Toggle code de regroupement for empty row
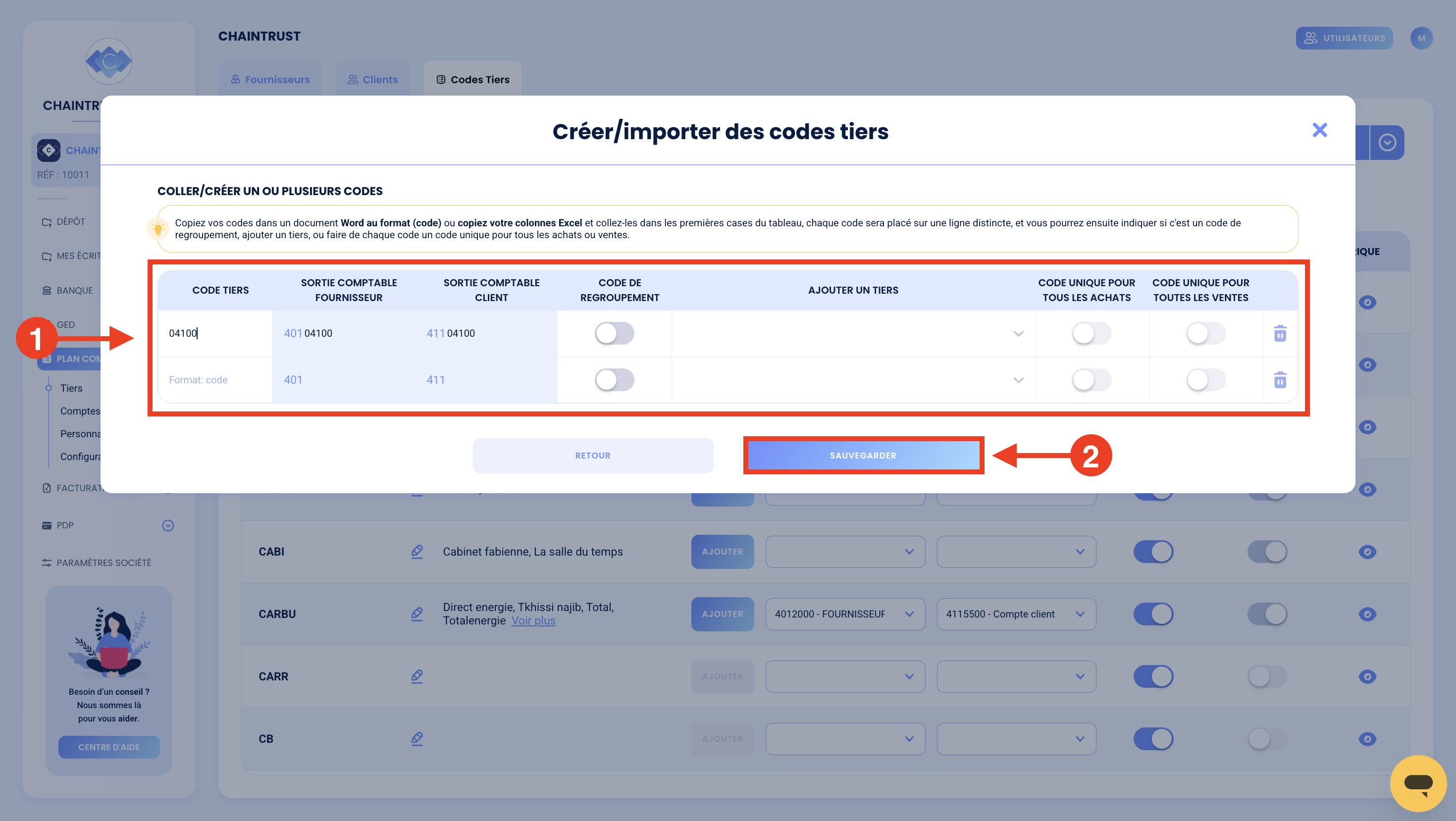 614,380
